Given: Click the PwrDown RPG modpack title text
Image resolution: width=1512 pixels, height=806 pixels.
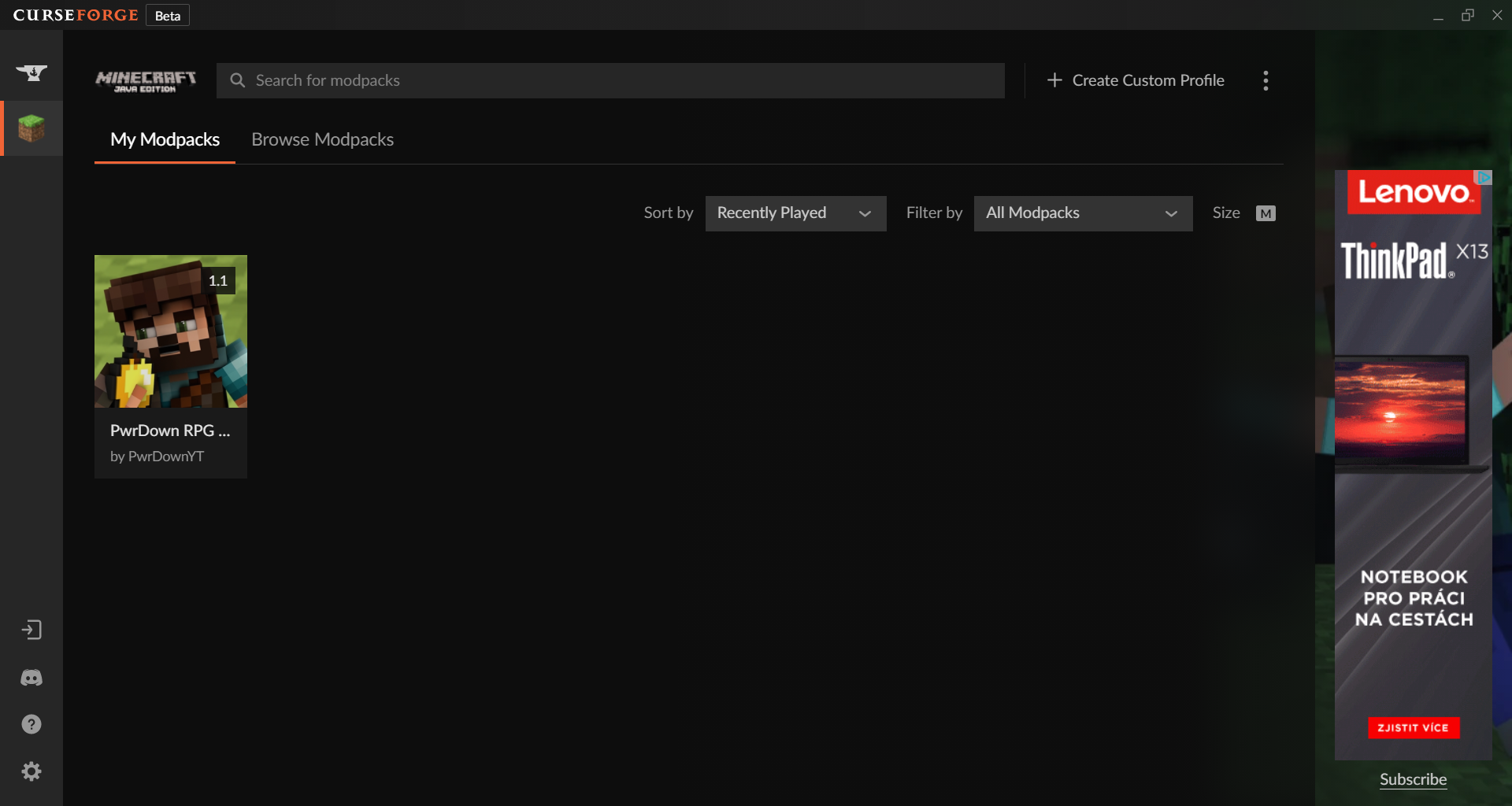Looking at the screenshot, I should pos(170,431).
